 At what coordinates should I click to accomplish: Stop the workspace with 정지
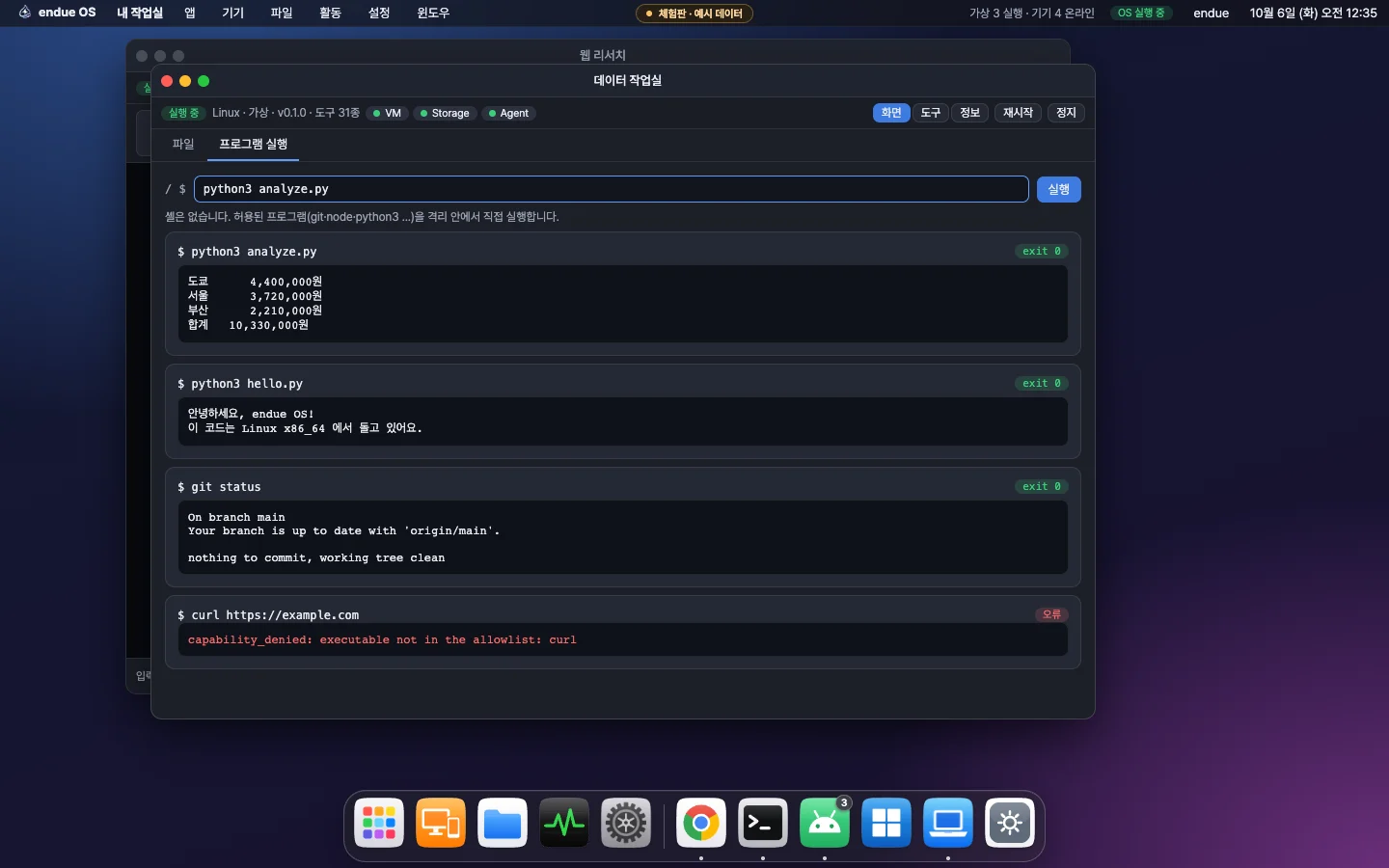(1066, 113)
